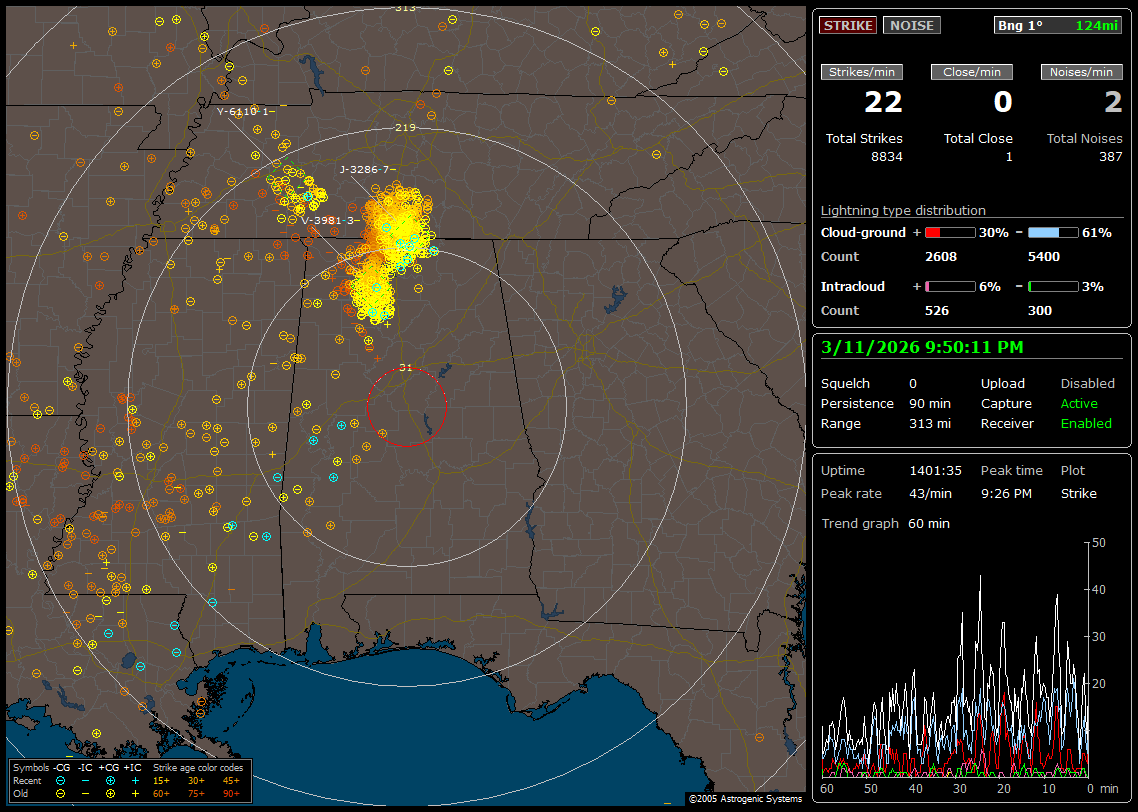
Task: Click the cyan recent +CG legend symbol
Action: click(110, 780)
